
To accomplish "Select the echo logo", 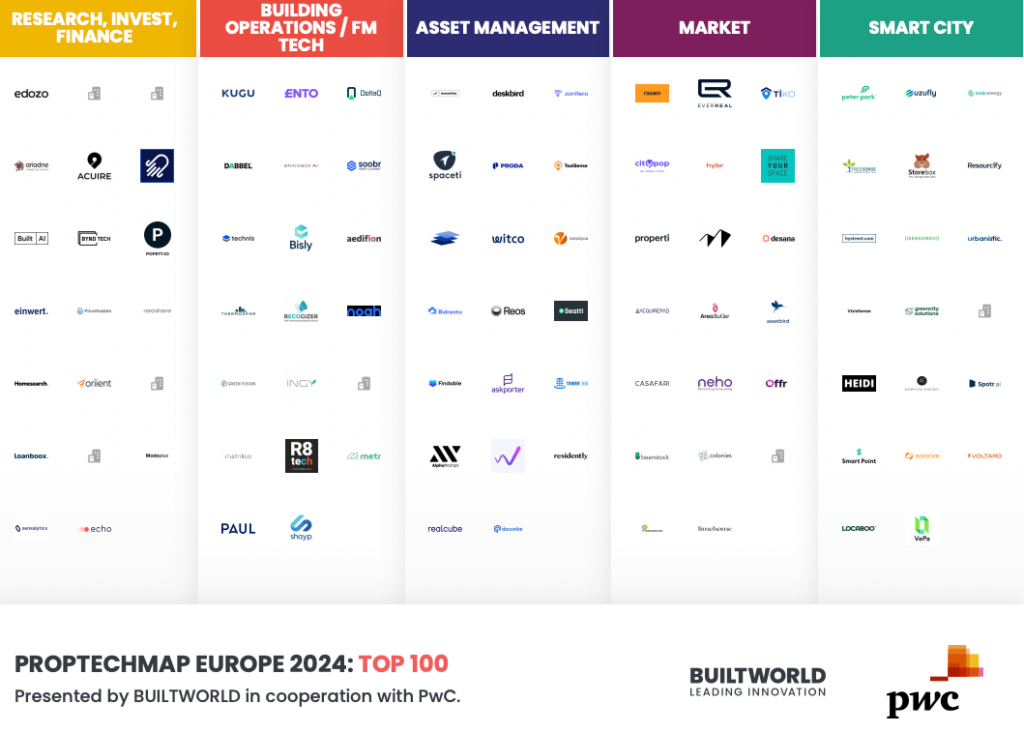I will click(x=95, y=529).
